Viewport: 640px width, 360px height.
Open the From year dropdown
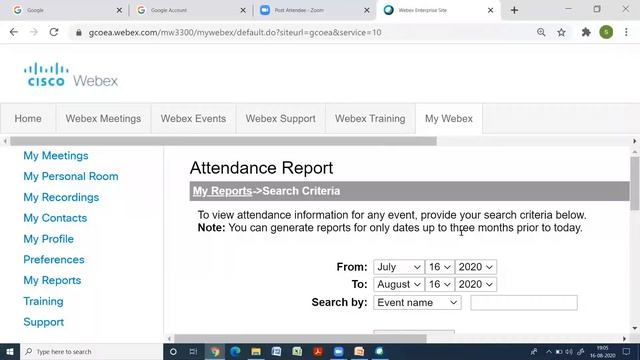476,267
